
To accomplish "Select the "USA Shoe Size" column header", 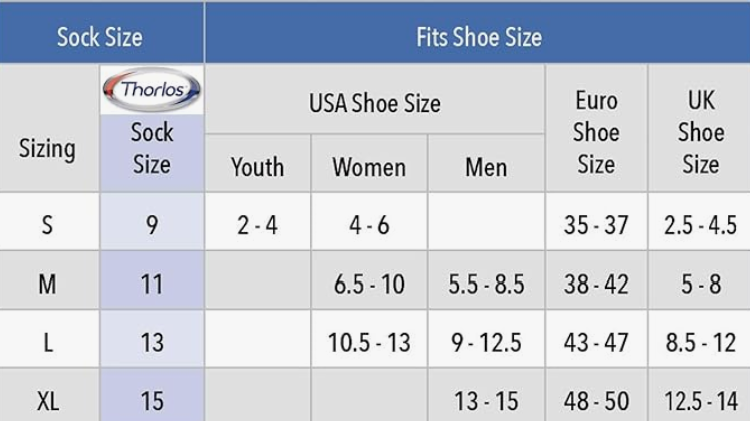I will [374, 102].
